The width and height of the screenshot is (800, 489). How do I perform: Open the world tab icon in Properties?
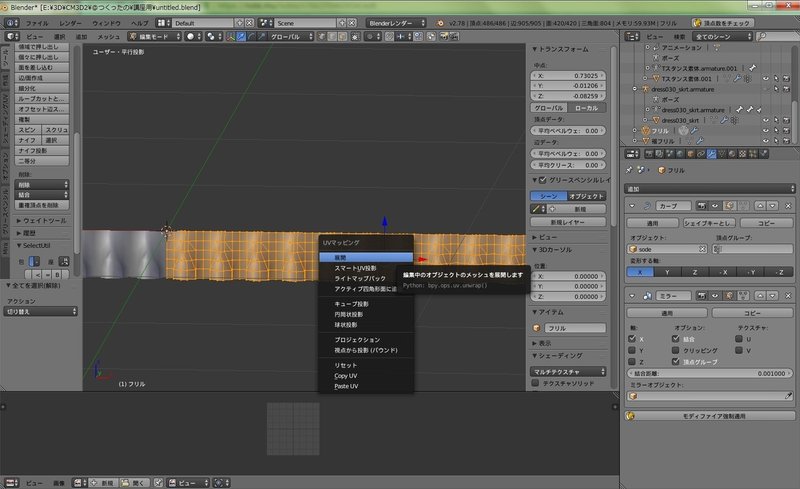pyautogui.click(x=680, y=154)
